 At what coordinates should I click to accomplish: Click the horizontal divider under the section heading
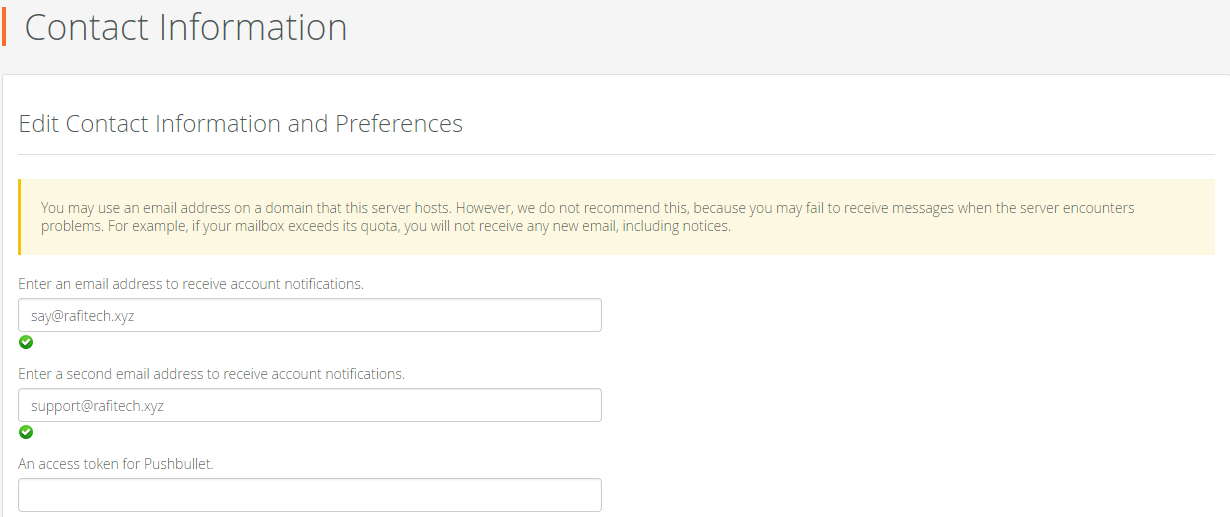[616, 154]
